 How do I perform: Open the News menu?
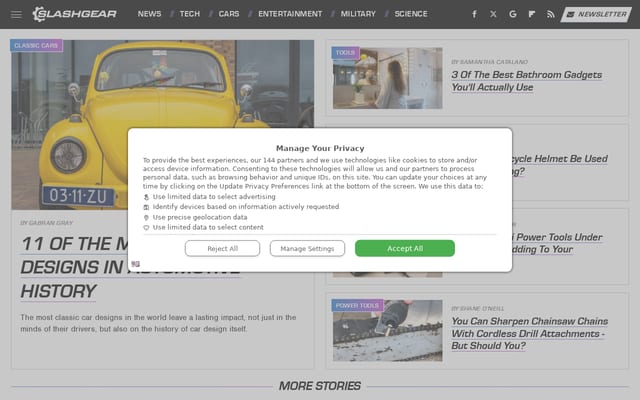(x=149, y=14)
